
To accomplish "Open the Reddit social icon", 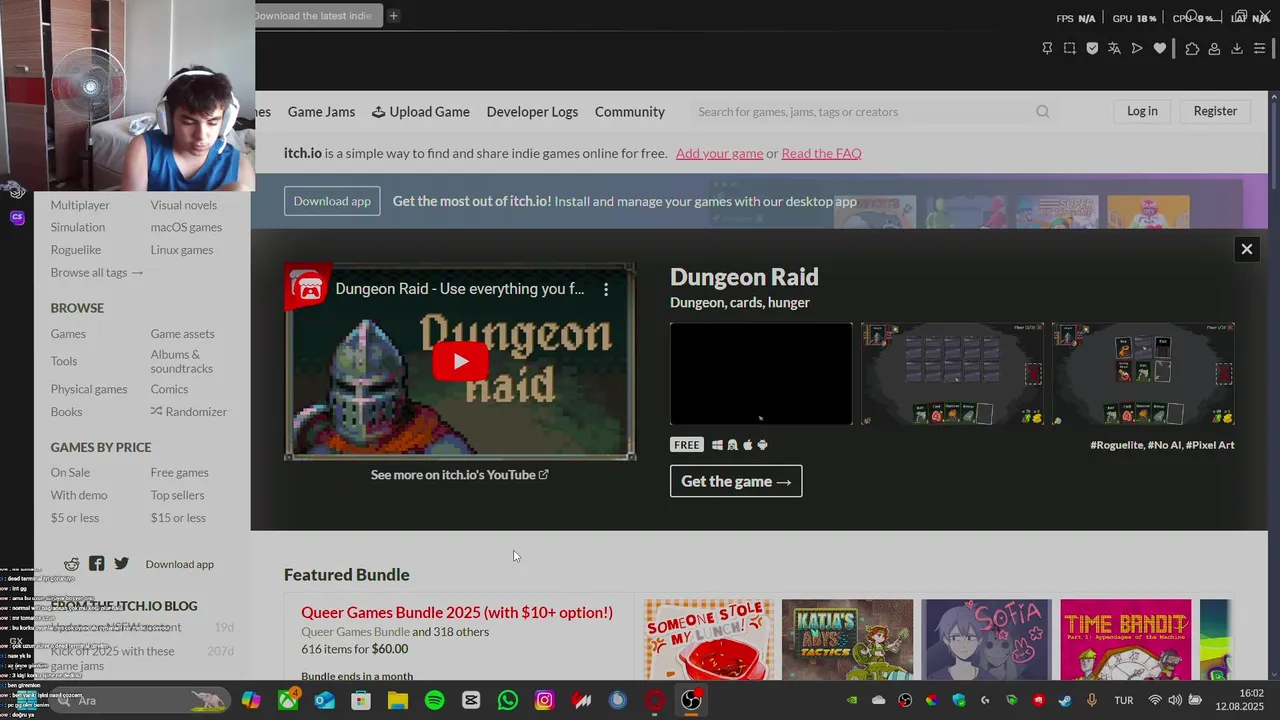I will [x=72, y=564].
